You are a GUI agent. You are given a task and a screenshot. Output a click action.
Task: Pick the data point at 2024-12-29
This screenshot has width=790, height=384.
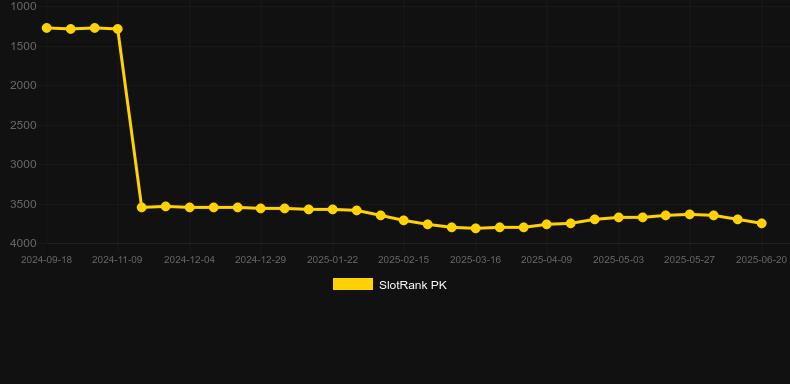[x=260, y=208]
